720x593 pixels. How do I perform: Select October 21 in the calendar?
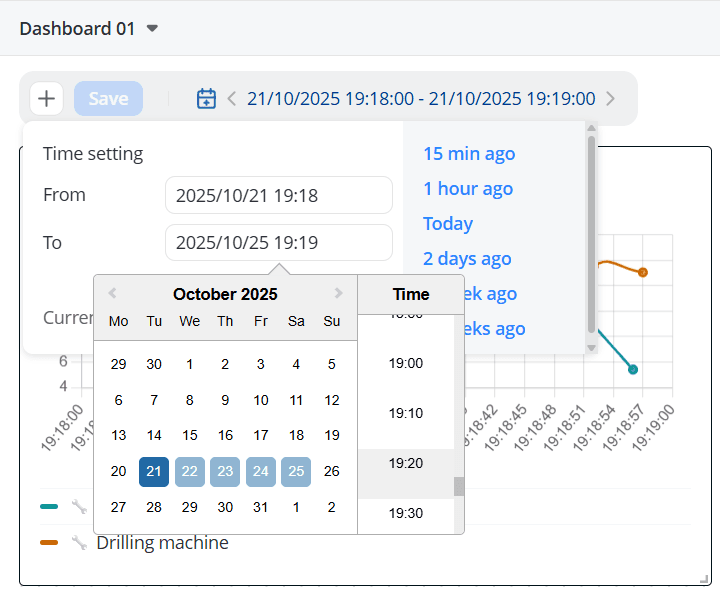click(154, 471)
